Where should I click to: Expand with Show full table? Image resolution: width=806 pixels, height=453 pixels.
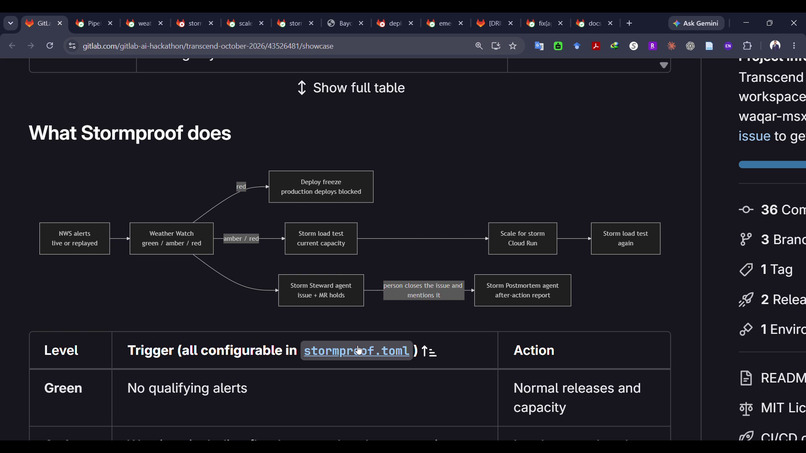351,88
